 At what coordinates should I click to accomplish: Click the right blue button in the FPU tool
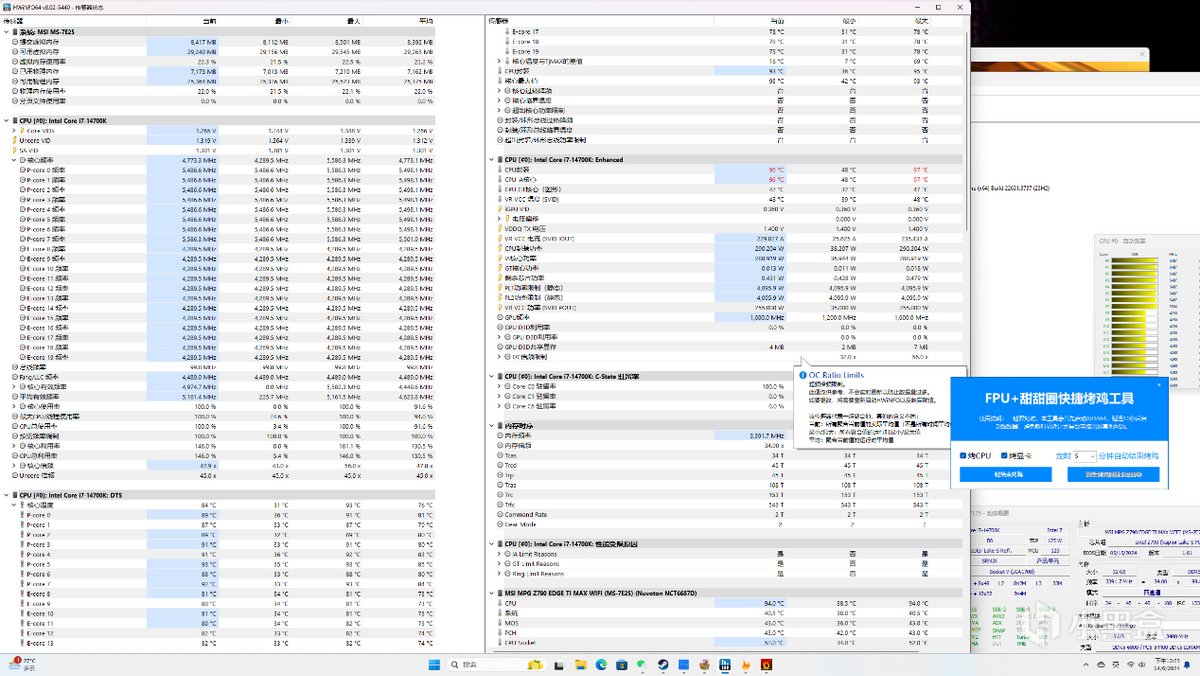coord(1113,474)
